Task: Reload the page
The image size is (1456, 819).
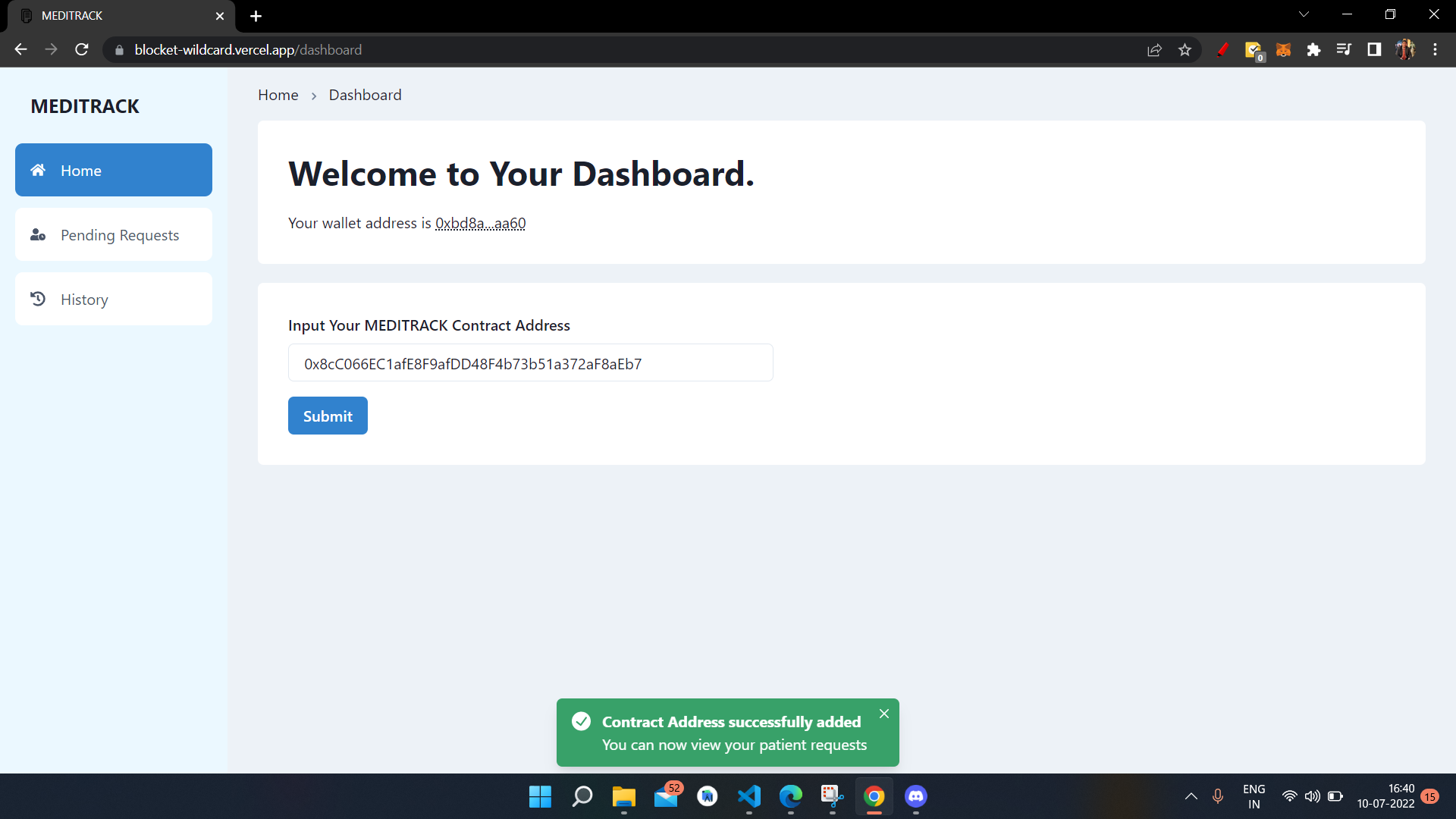Action: click(x=82, y=50)
